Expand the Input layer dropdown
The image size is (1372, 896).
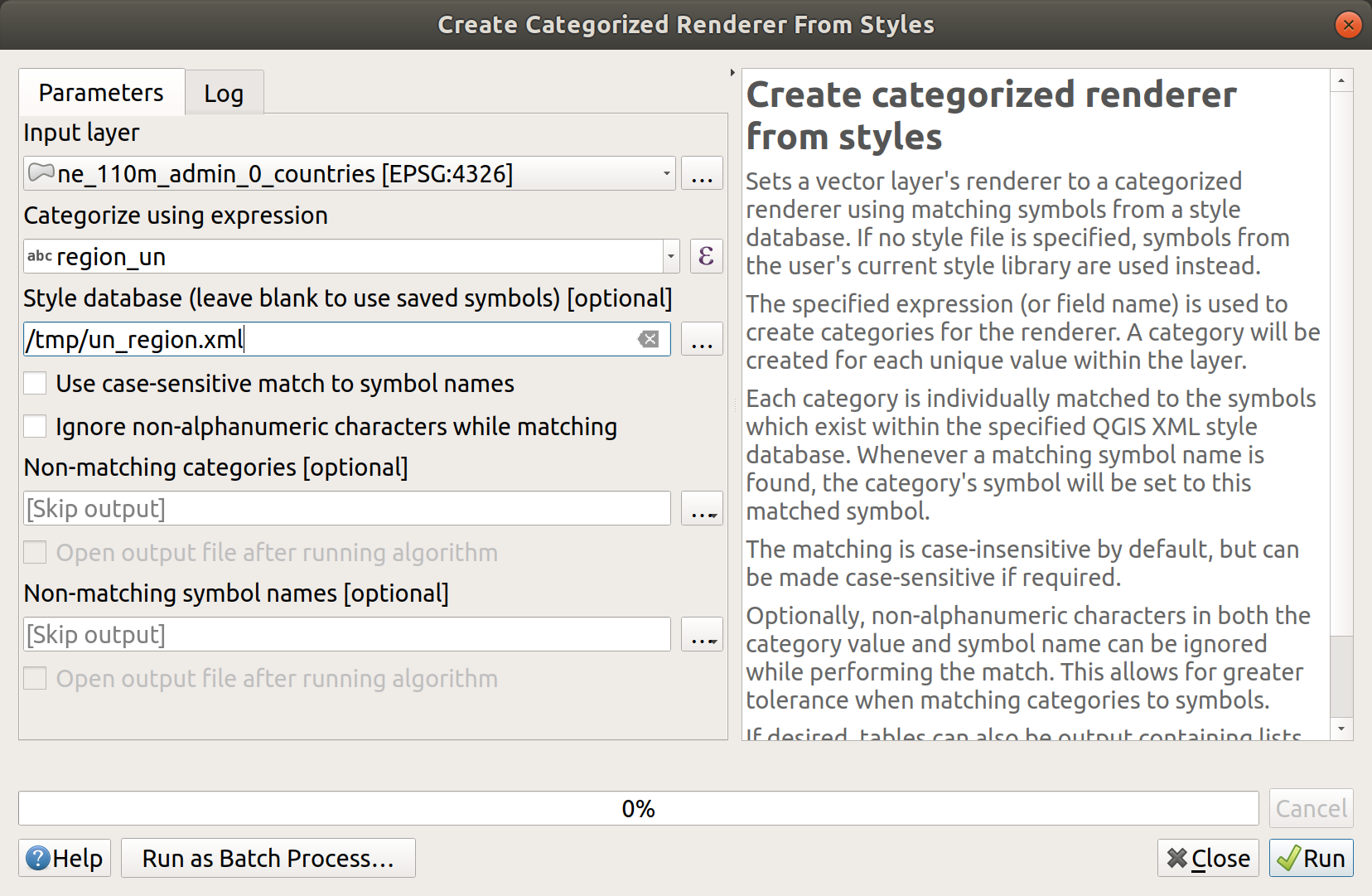coord(666,173)
